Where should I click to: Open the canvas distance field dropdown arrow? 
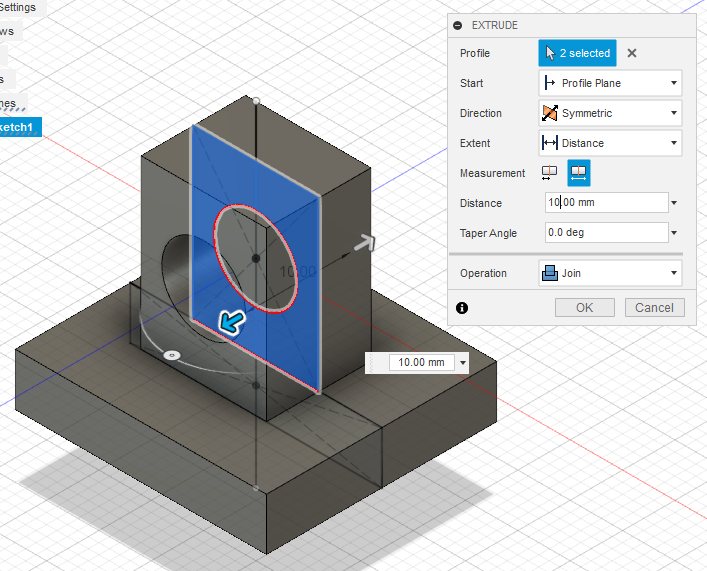[463, 363]
